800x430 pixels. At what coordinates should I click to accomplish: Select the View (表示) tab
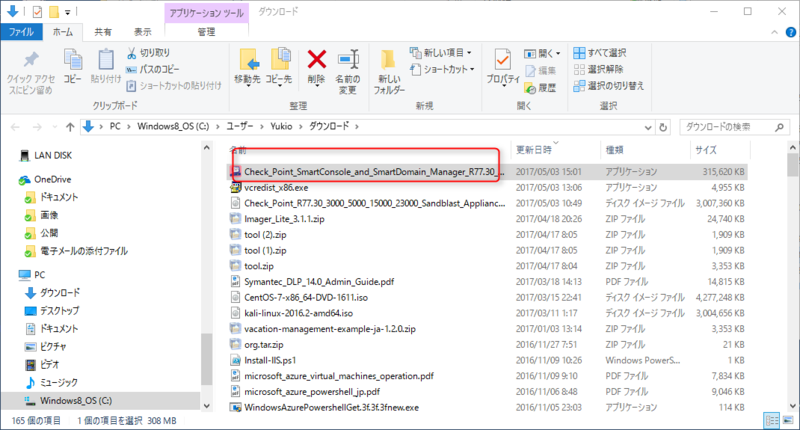pyautogui.click(x=142, y=32)
